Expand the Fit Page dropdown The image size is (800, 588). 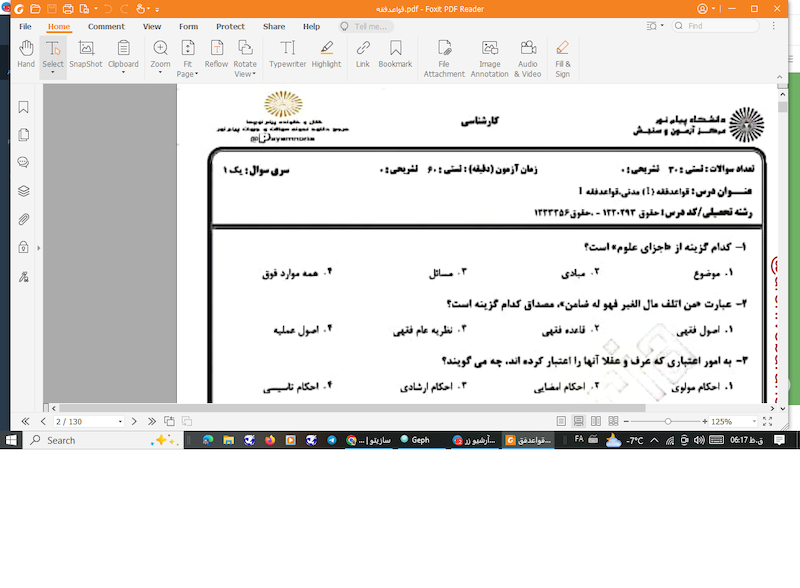click(x=196, y=74)
